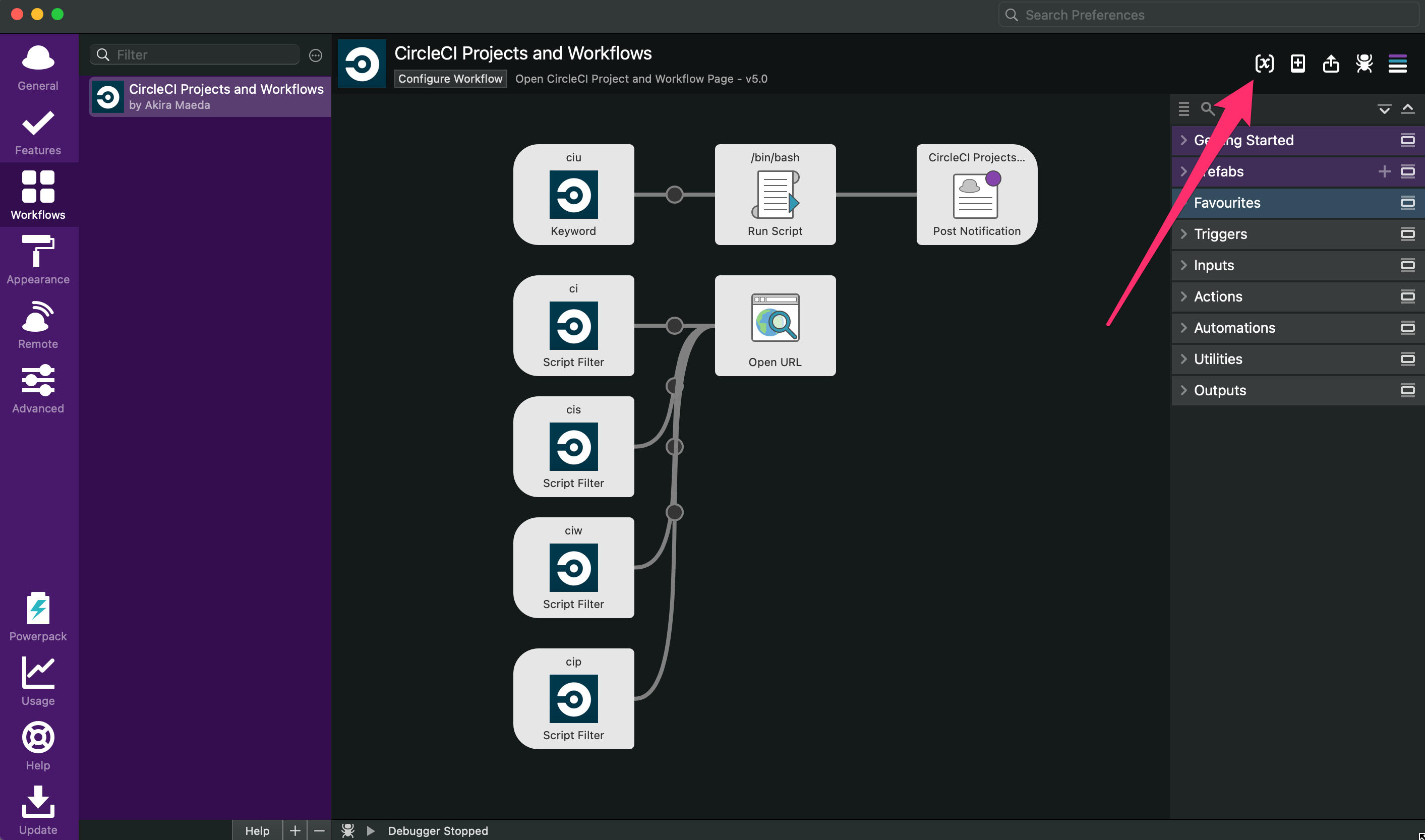Select the Open URL workflow object

(775, 326)
